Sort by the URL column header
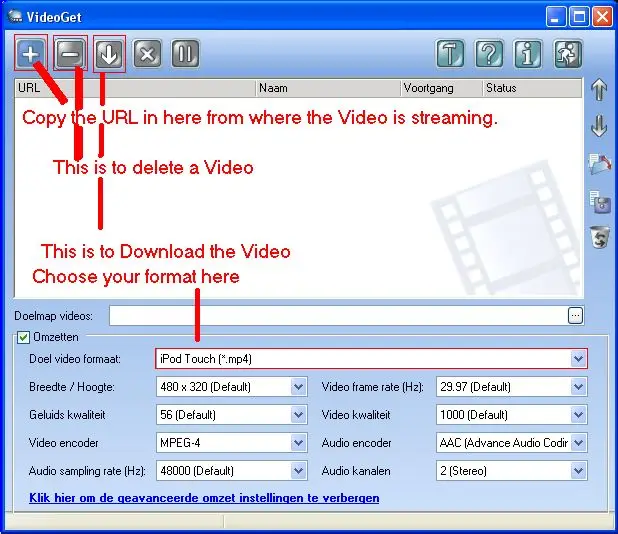 (x=135, y=88)
